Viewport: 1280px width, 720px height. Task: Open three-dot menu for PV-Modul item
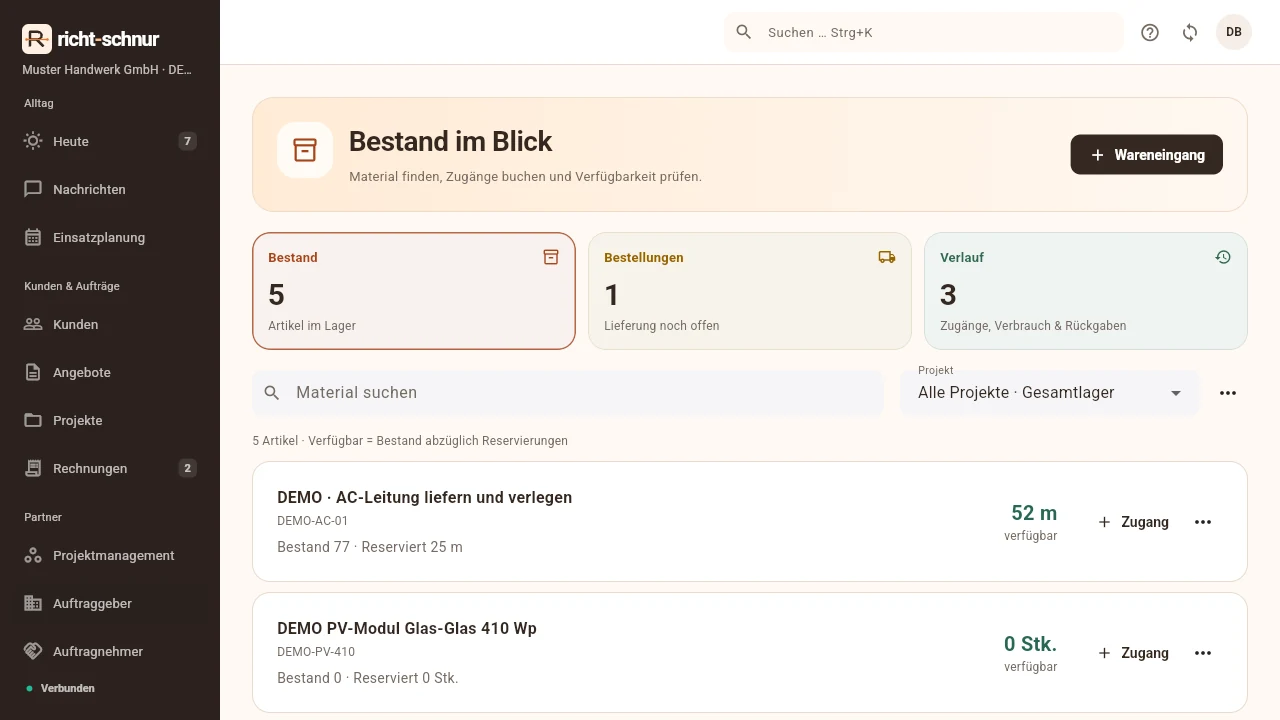[x=1203, y=653]
